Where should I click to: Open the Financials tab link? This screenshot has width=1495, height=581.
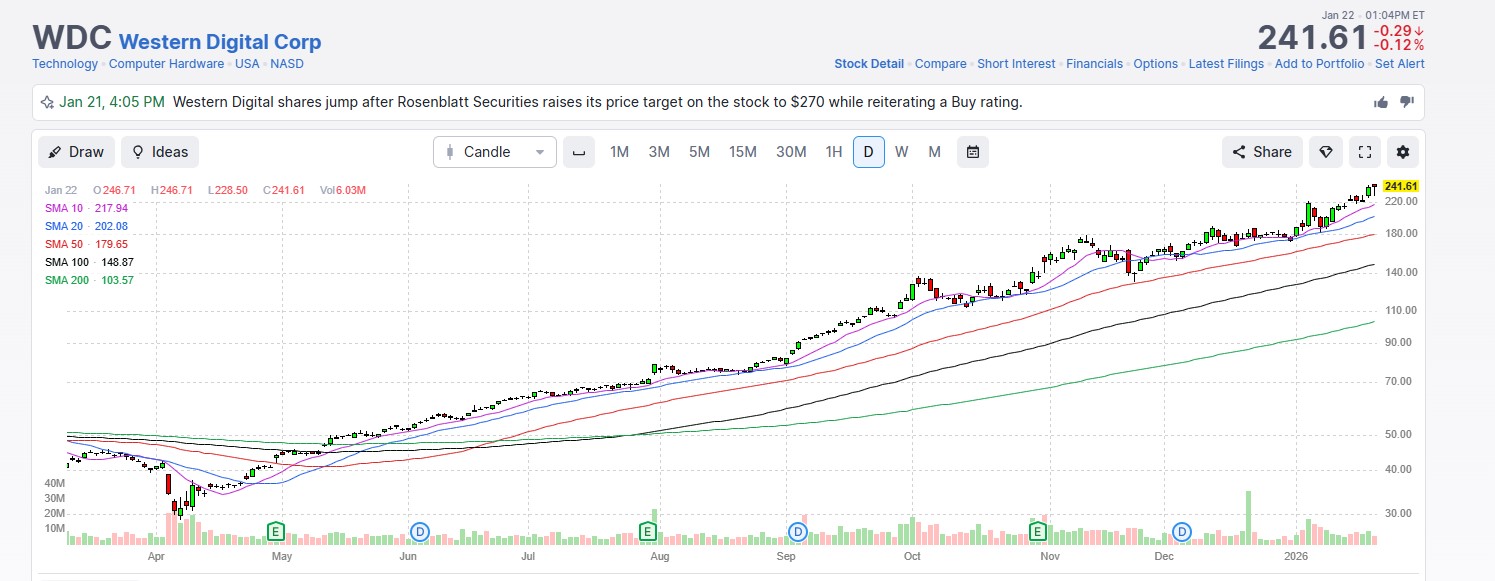tap(1094, 64)
